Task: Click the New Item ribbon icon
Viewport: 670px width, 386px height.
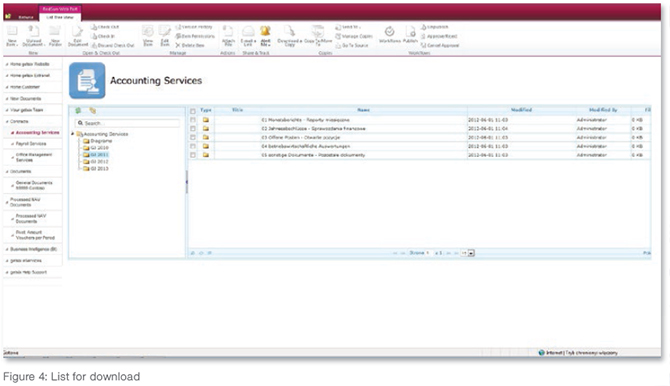Action: point(12,31)
